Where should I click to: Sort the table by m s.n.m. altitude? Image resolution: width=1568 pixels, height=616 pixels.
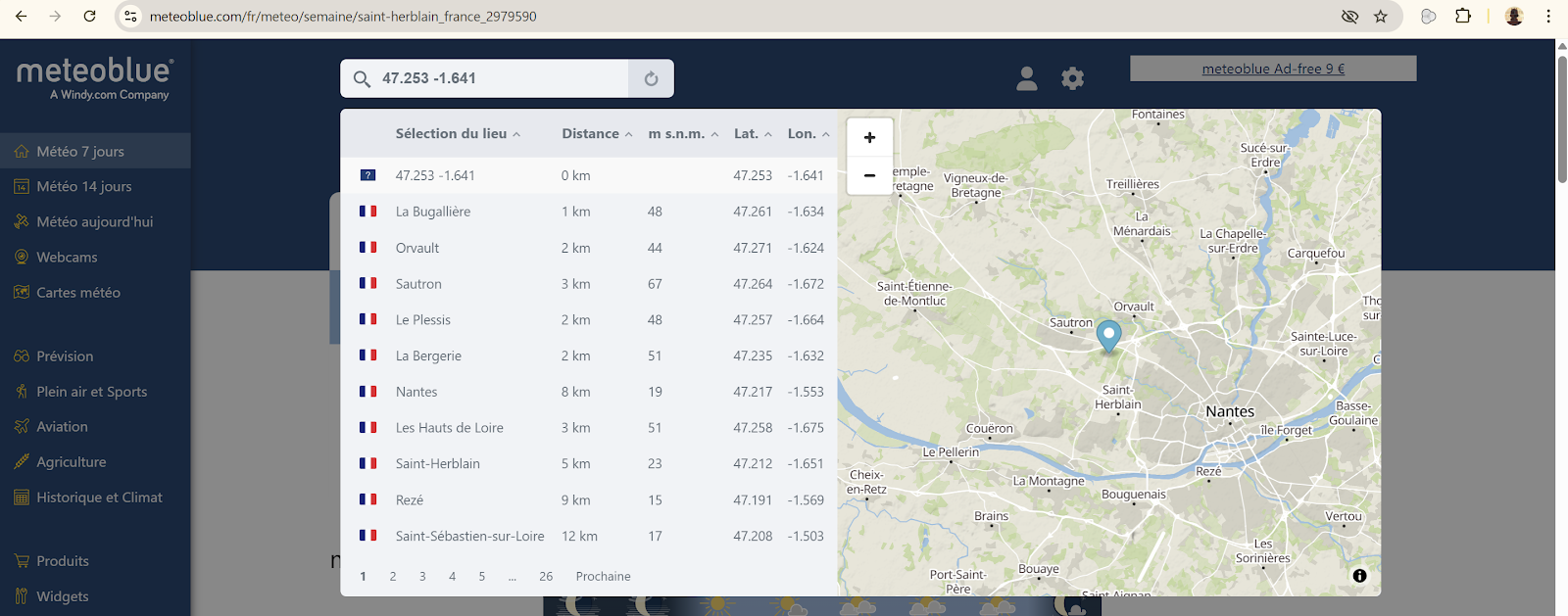(x=683, y=134)
